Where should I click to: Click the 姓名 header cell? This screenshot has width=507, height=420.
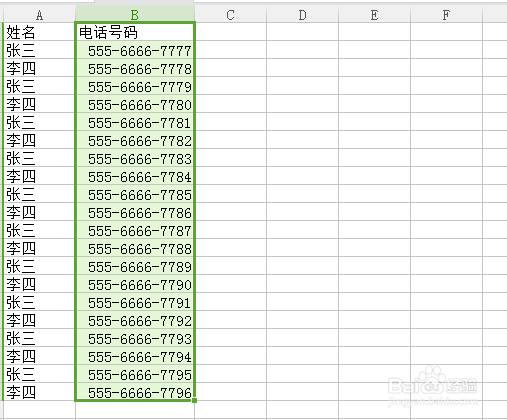point(39,32)
